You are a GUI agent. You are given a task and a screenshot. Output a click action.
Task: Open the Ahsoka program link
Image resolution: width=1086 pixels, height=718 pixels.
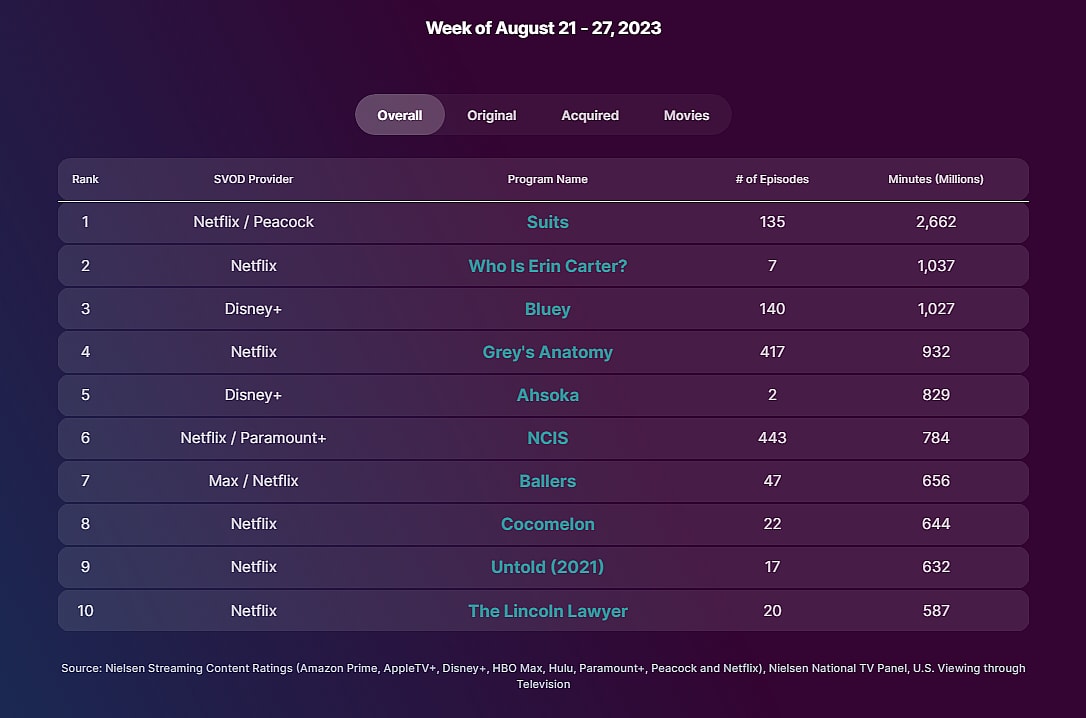pyautogui.click(x=547, y=395)
